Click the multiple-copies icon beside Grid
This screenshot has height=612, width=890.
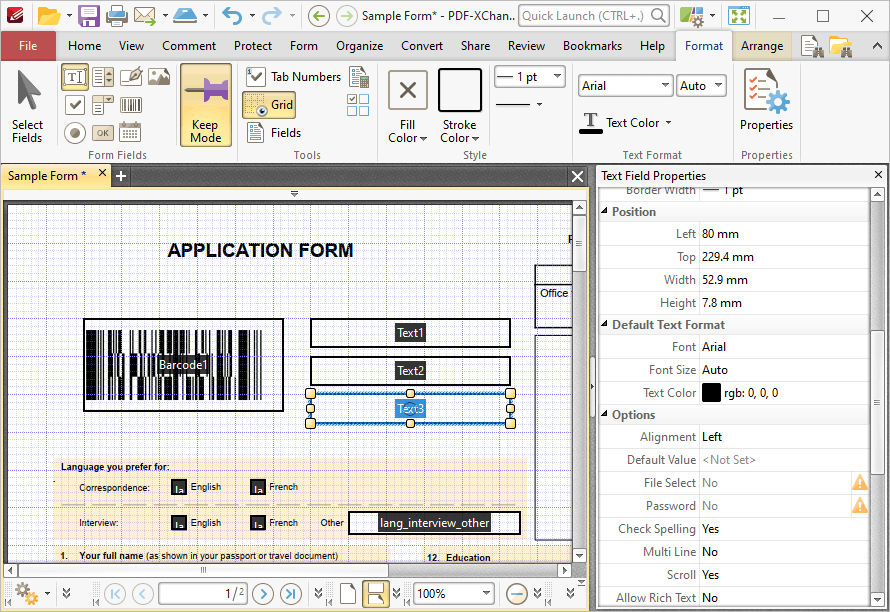pyautogui.click(x=358, y=105)
